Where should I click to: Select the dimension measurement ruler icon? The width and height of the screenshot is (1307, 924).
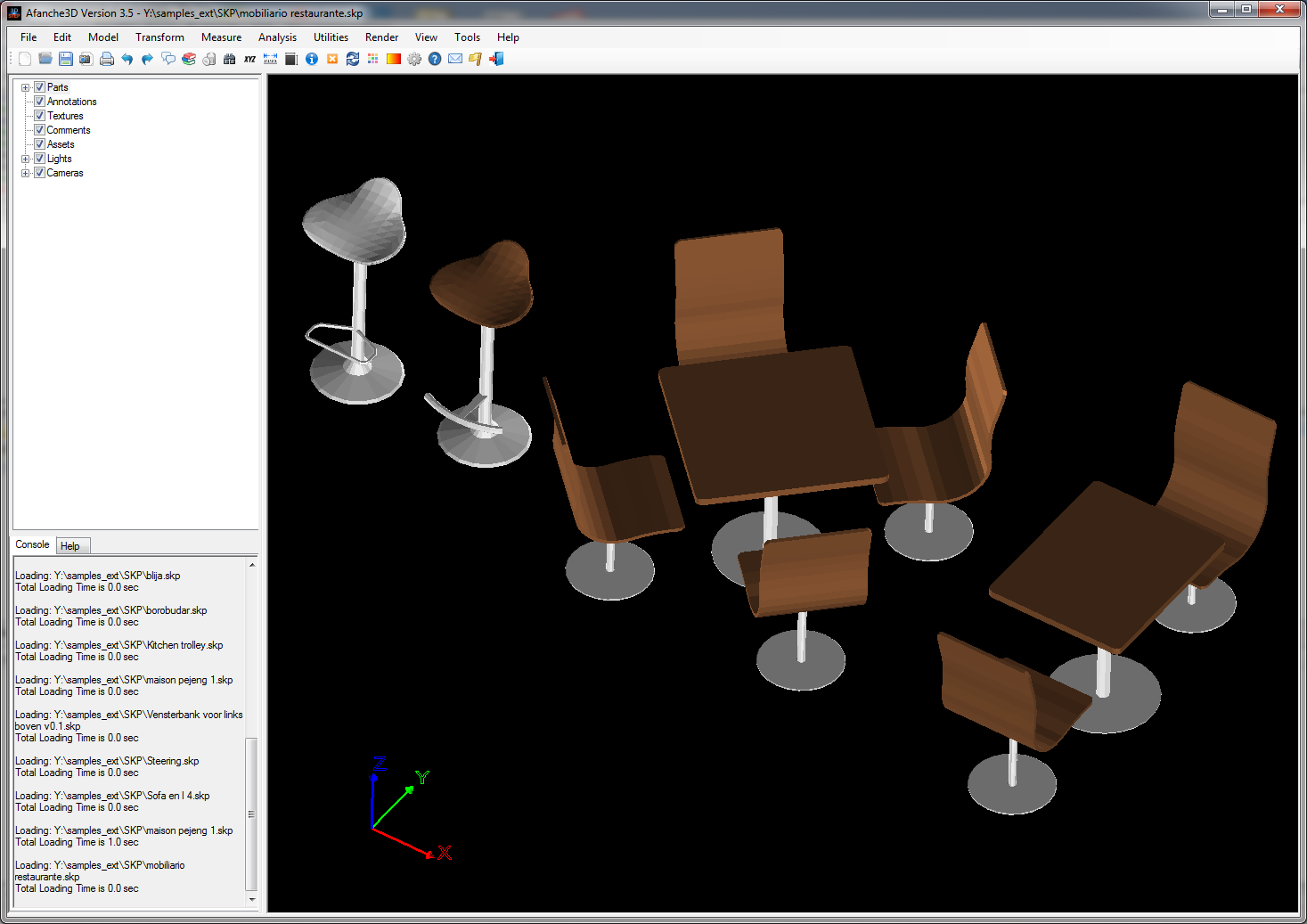click(270, 59)
